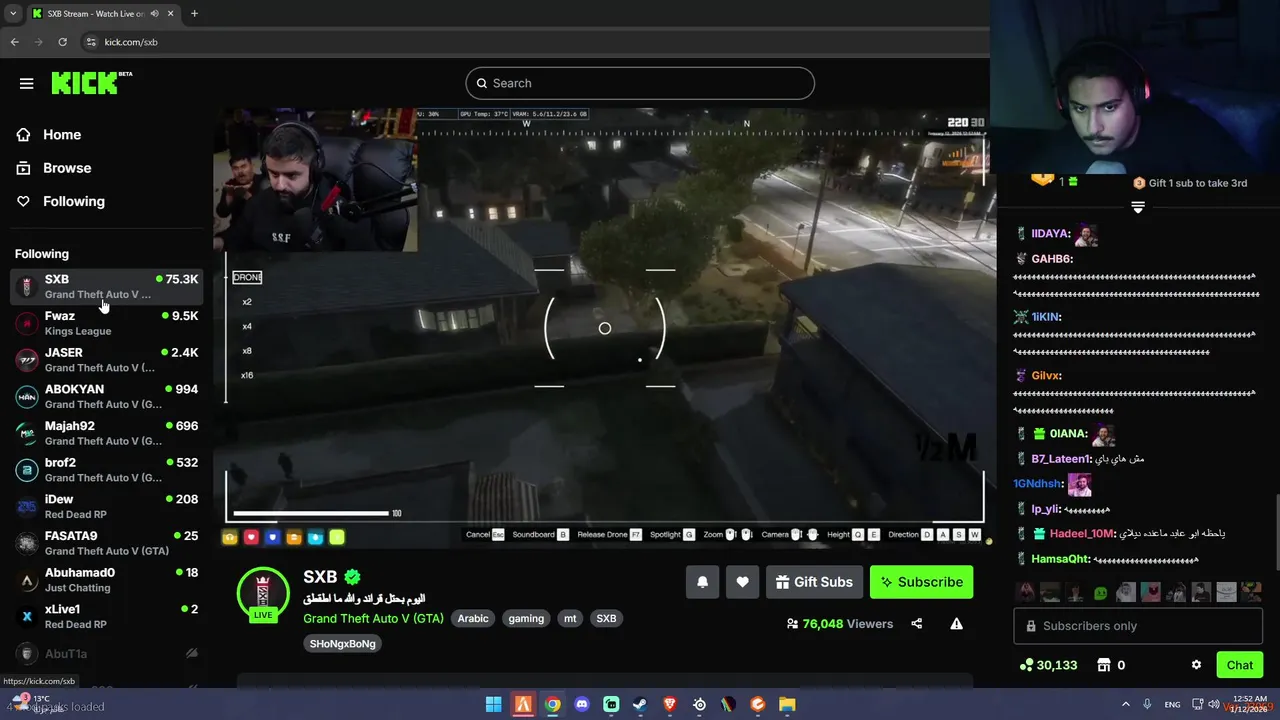
Task: Open Chrome from the taskbar
Action: [x=552, y=705]
